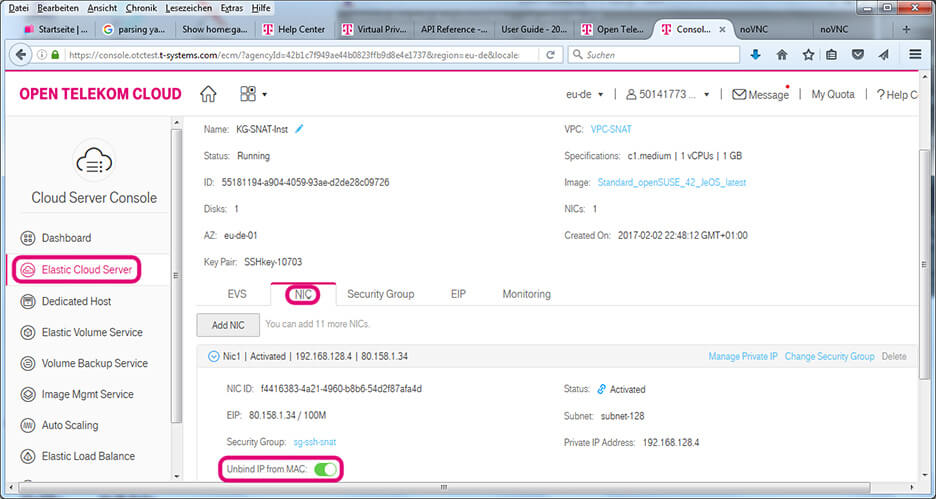This screenshot has height=499, width=936.
Task: Click the Auto Scaling sidebar icon
Action: (27, 426)
